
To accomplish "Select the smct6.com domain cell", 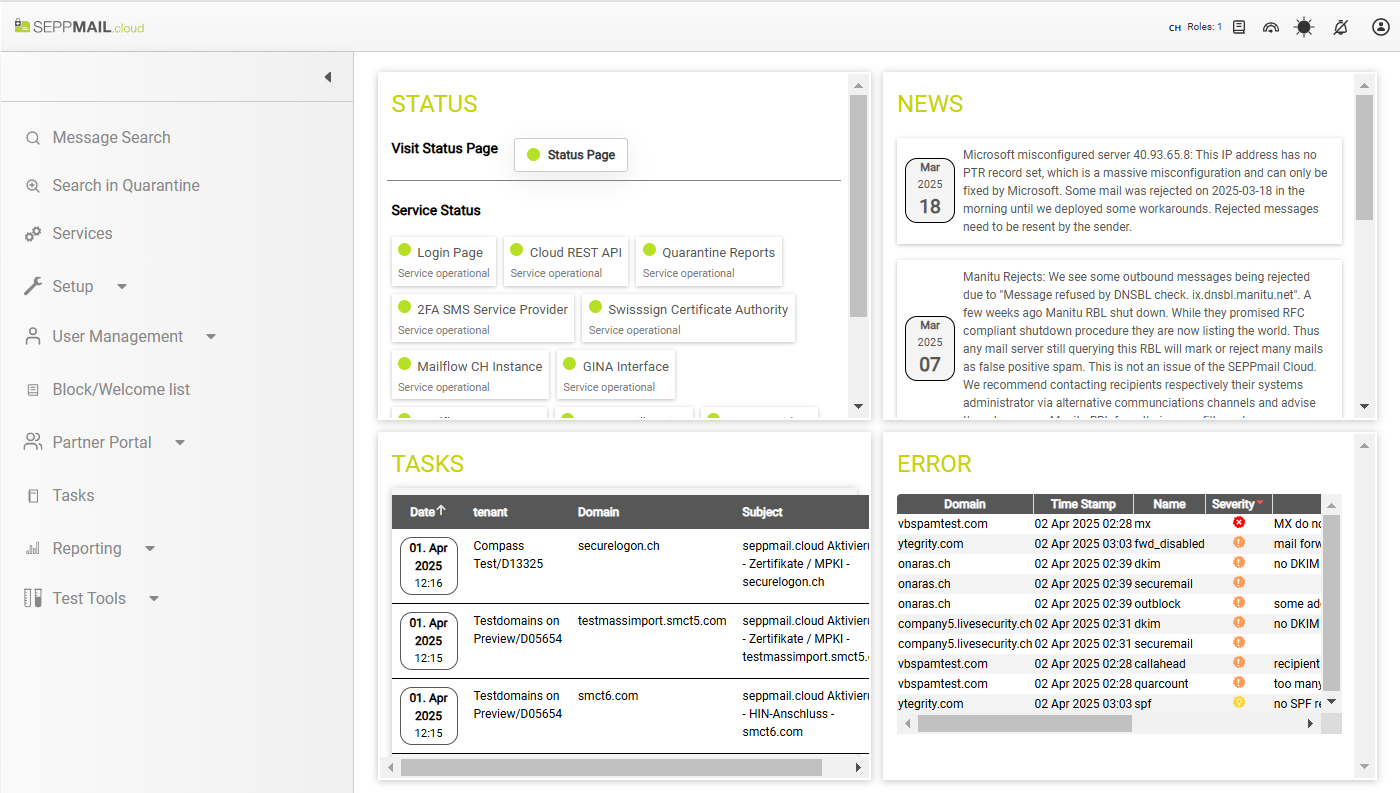I will 608,696.
